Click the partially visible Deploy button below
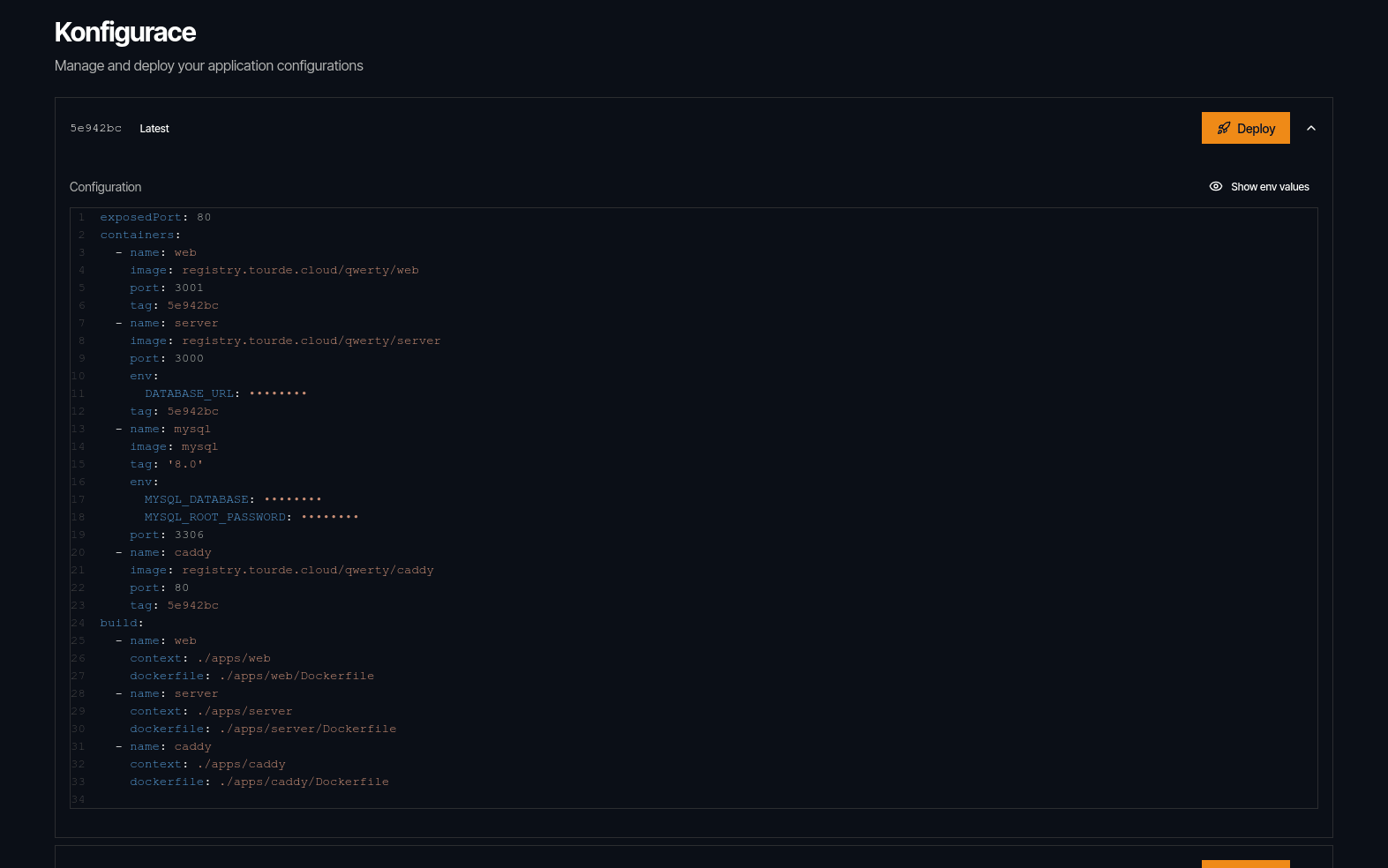The width and height of the screenshot is (1388, 868). 1245,863
